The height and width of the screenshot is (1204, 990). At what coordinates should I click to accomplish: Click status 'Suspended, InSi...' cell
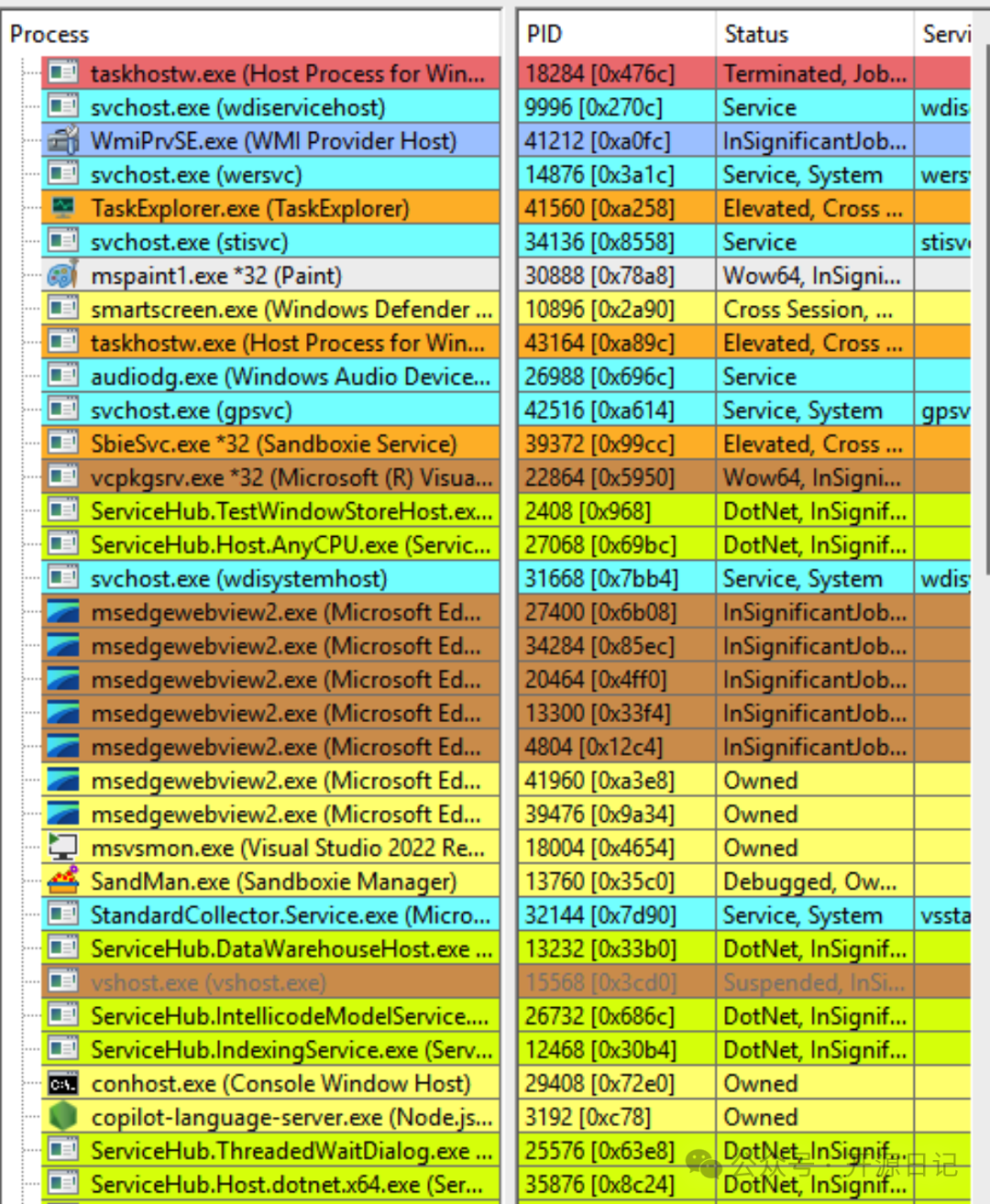pos(814,981)
